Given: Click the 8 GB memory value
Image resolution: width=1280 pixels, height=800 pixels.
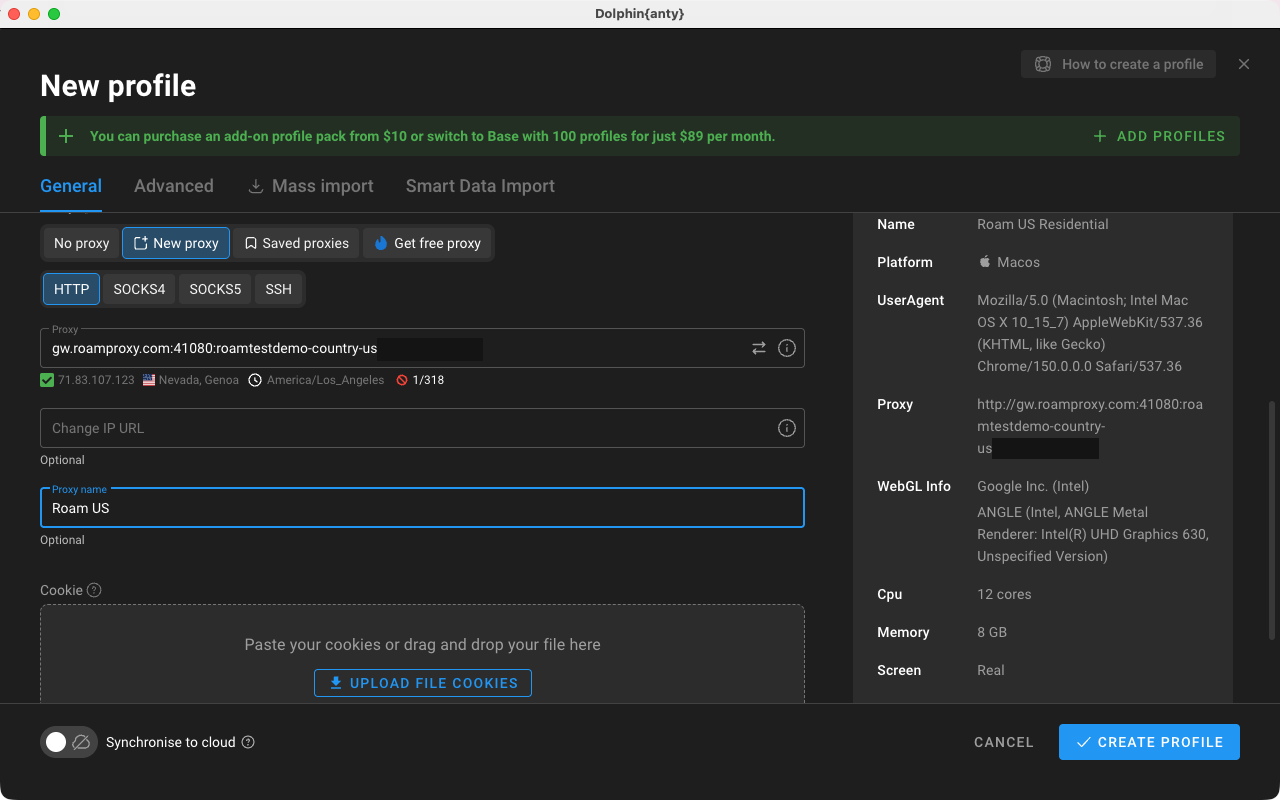Looking at the screenshot, I should [x=992, y=632].
